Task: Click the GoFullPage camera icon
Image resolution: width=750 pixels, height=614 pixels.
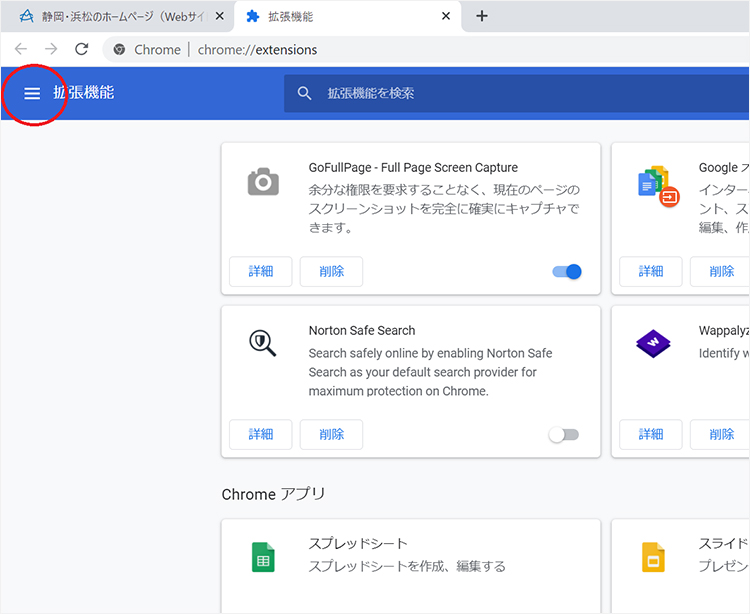Action: [x=263, y=181]
